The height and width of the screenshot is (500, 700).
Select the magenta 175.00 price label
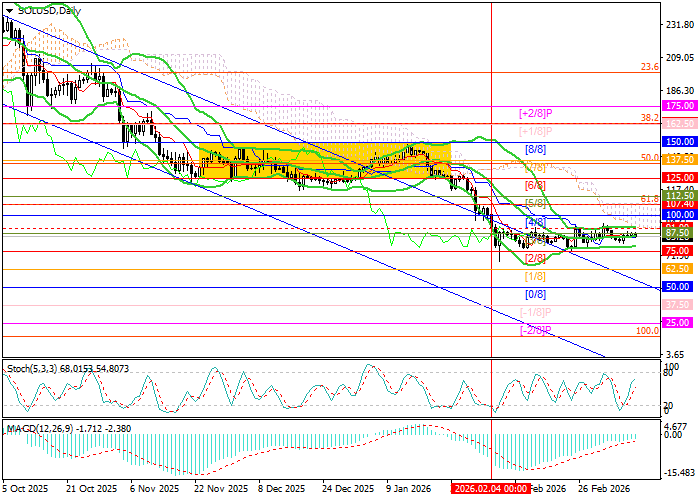point(680,105)
